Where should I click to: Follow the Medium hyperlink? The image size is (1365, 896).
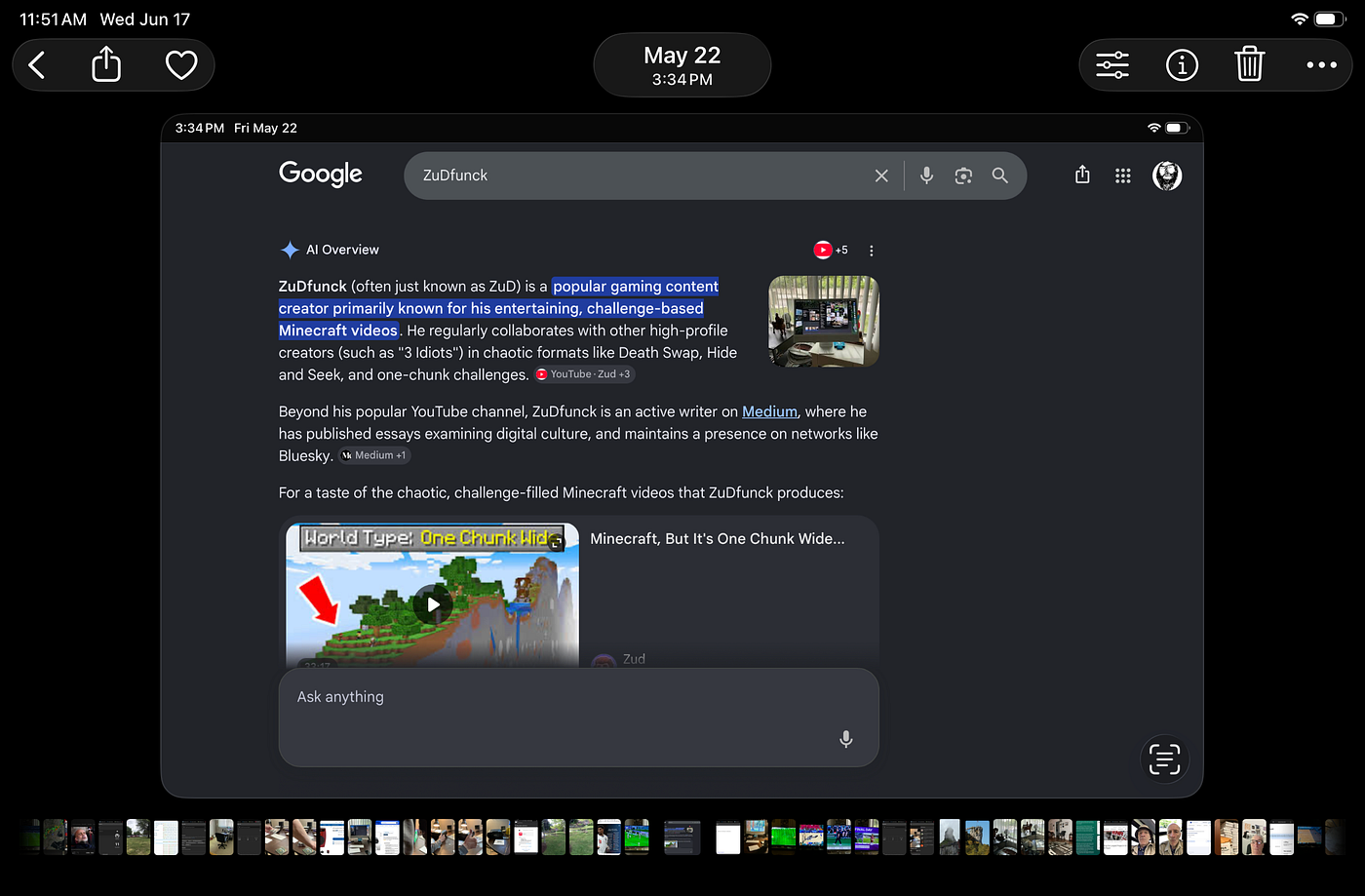click(x=769, y=411)
